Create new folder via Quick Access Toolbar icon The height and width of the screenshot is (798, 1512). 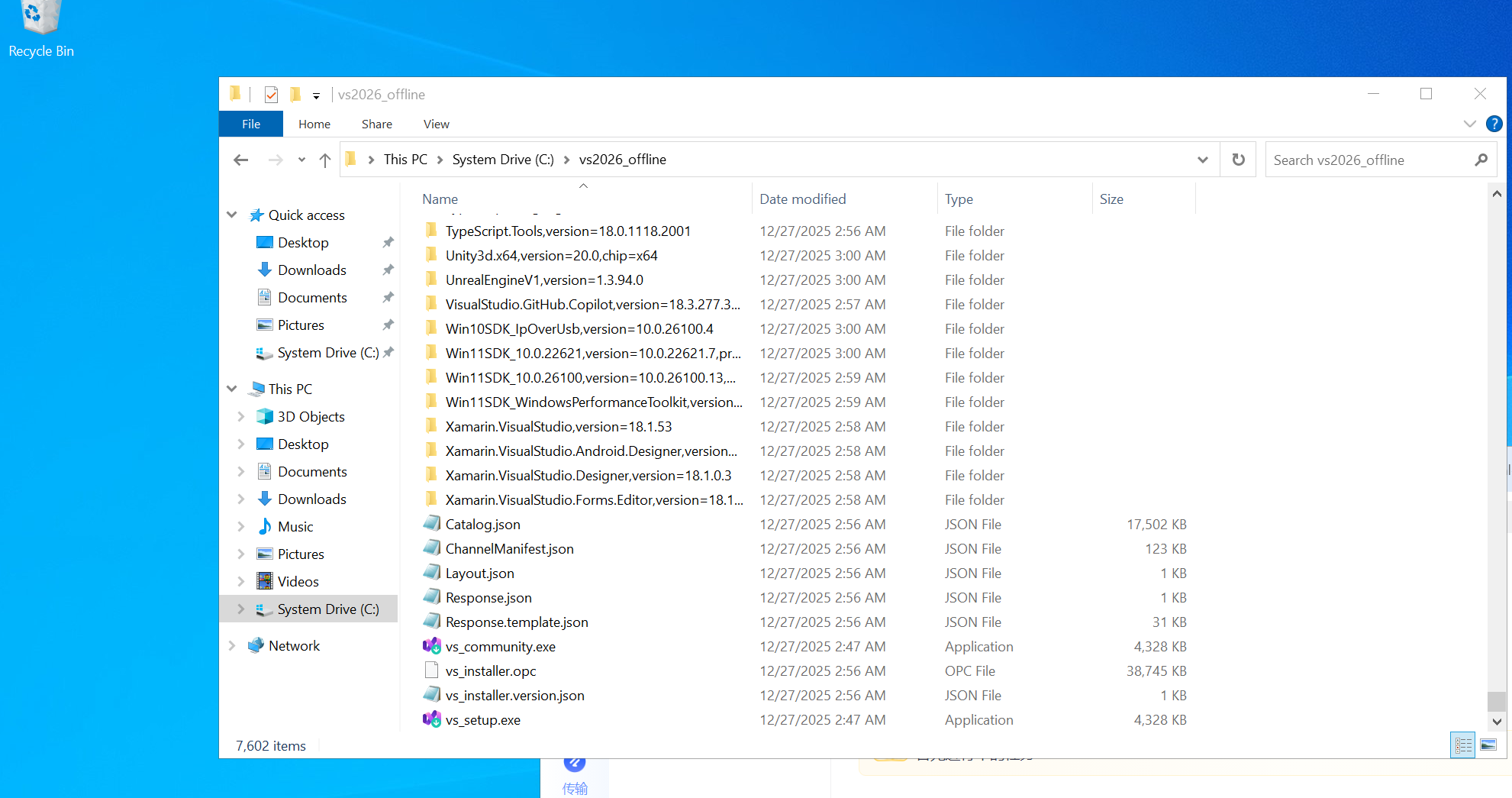[295, 94]
